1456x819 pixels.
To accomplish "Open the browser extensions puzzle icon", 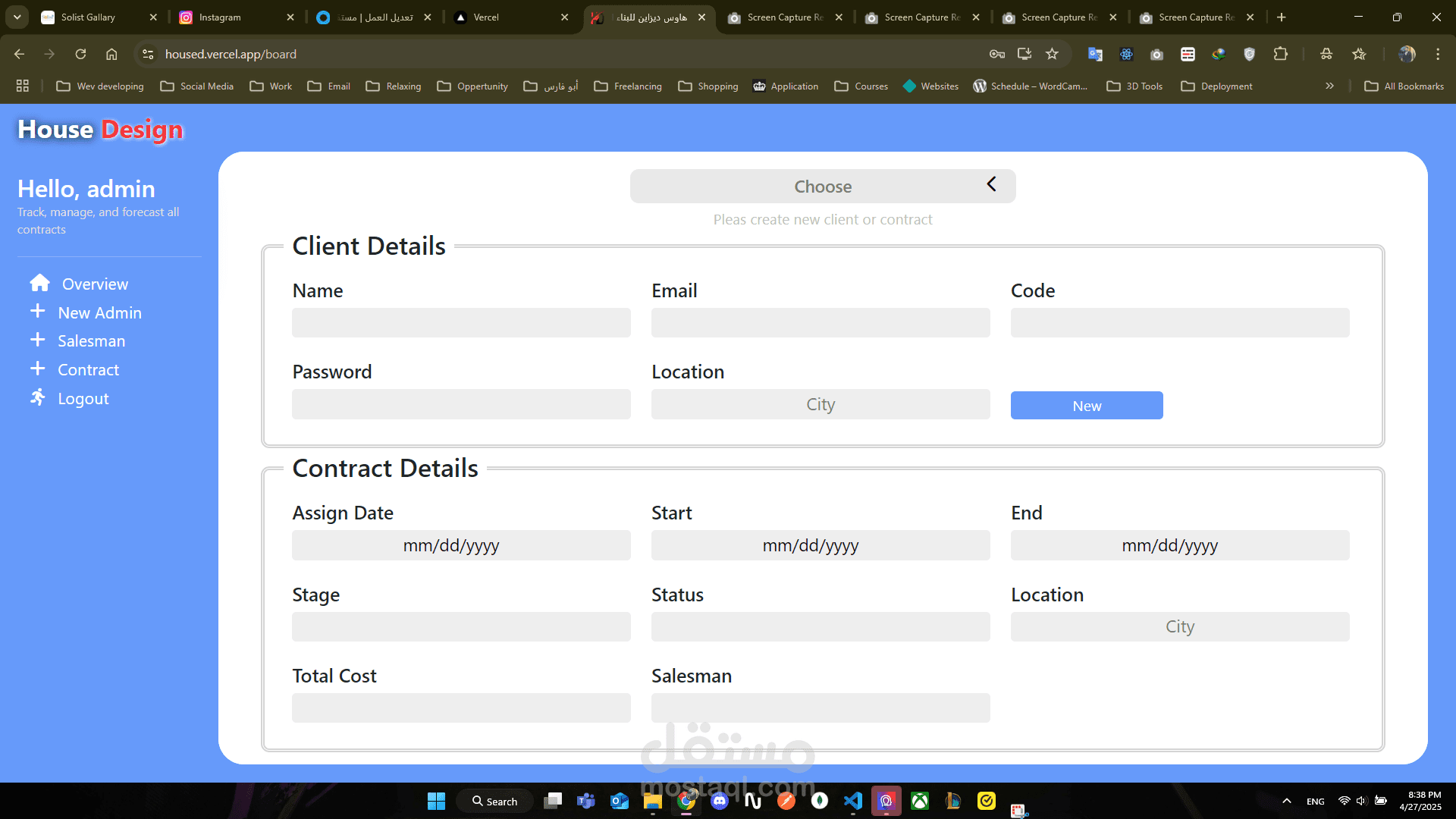I will (1281, 54).
